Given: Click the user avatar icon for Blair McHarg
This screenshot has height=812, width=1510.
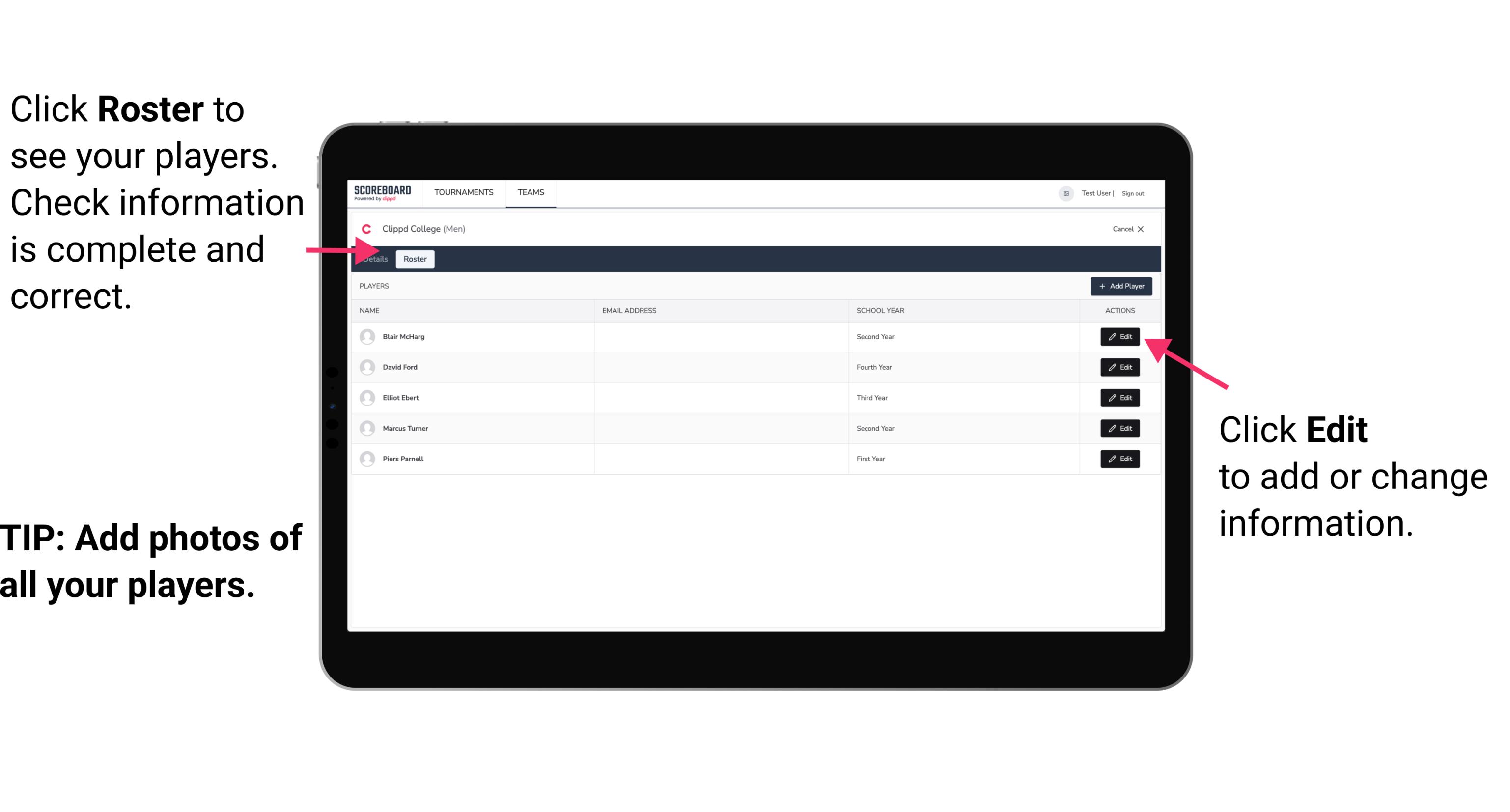Looking at the screenshot, I should tap(367, 336).
